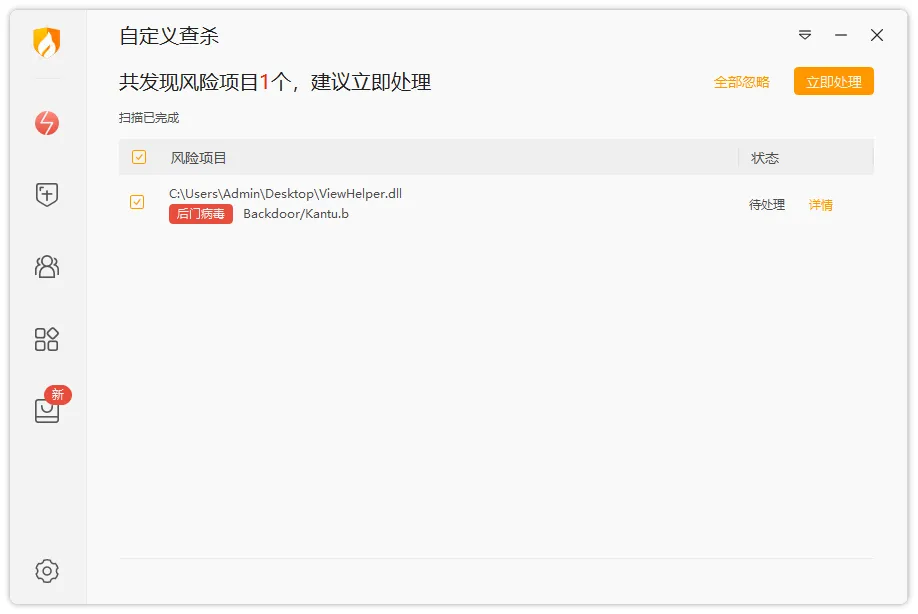The image size is (918, 614).
Task: Uncheck the ViewHelper.dll risk item checkbox
Action: 137,202
